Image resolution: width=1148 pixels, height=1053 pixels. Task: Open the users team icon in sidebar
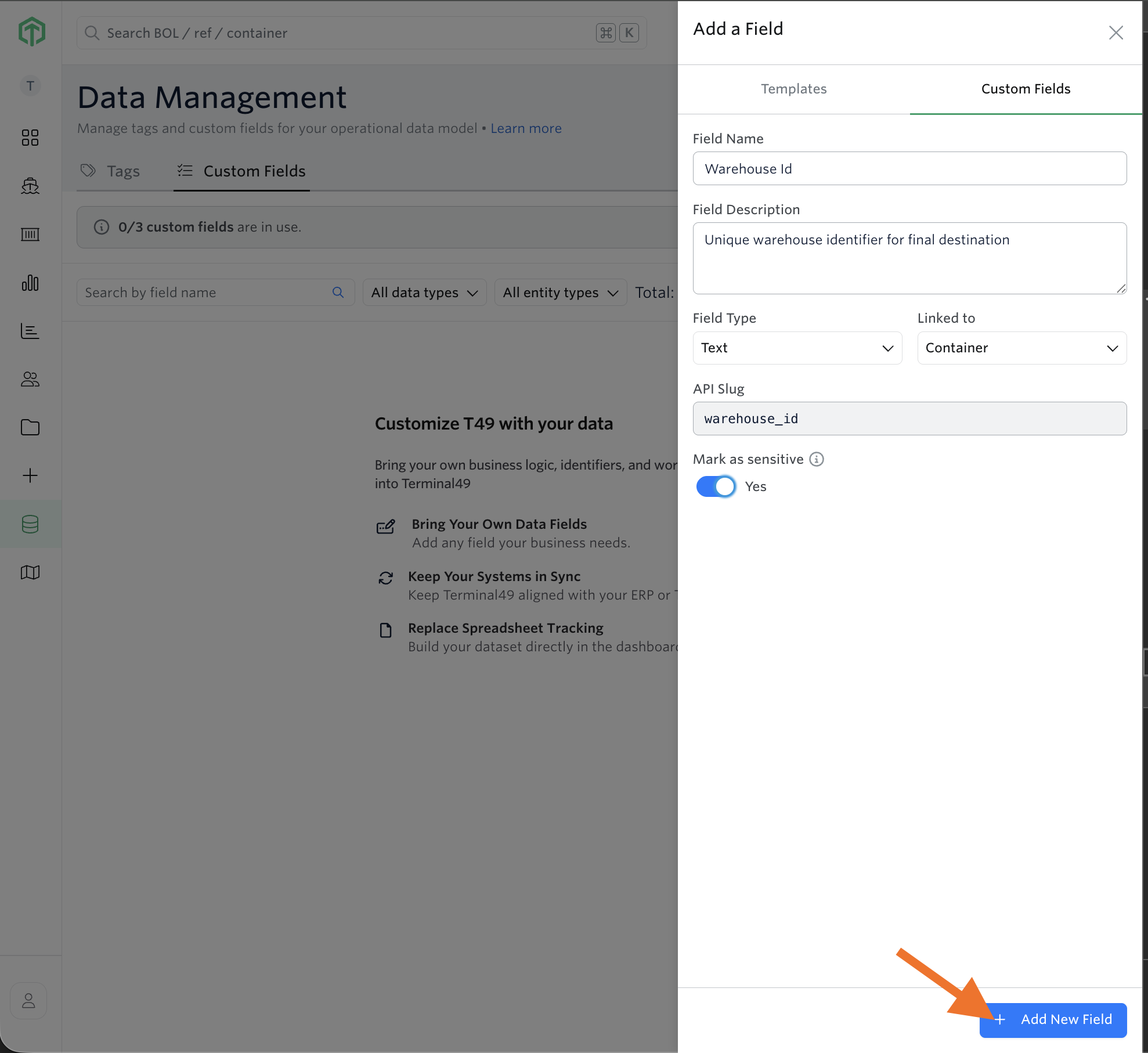tap(30, 380)
